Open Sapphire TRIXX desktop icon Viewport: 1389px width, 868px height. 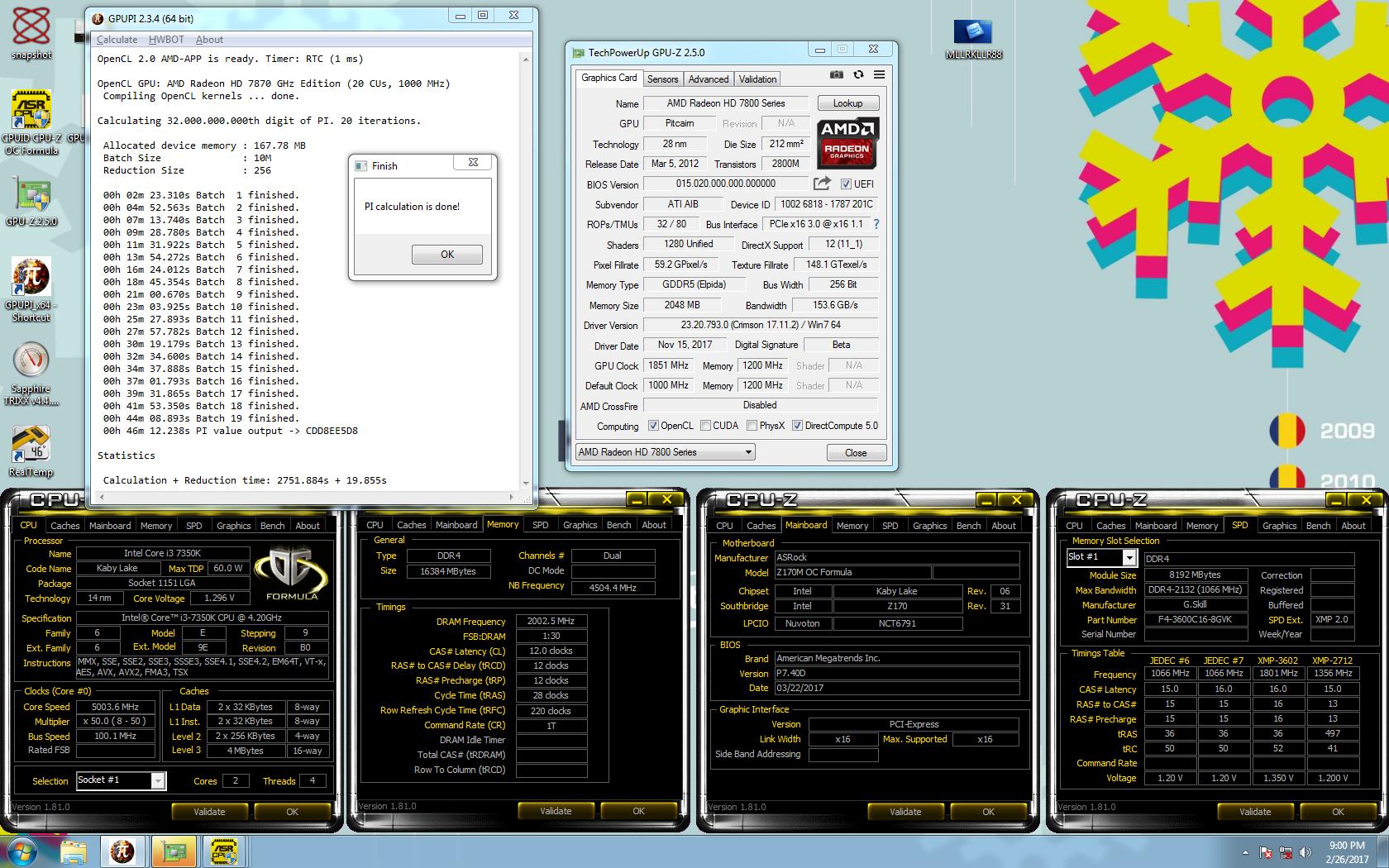pos(31,374)
